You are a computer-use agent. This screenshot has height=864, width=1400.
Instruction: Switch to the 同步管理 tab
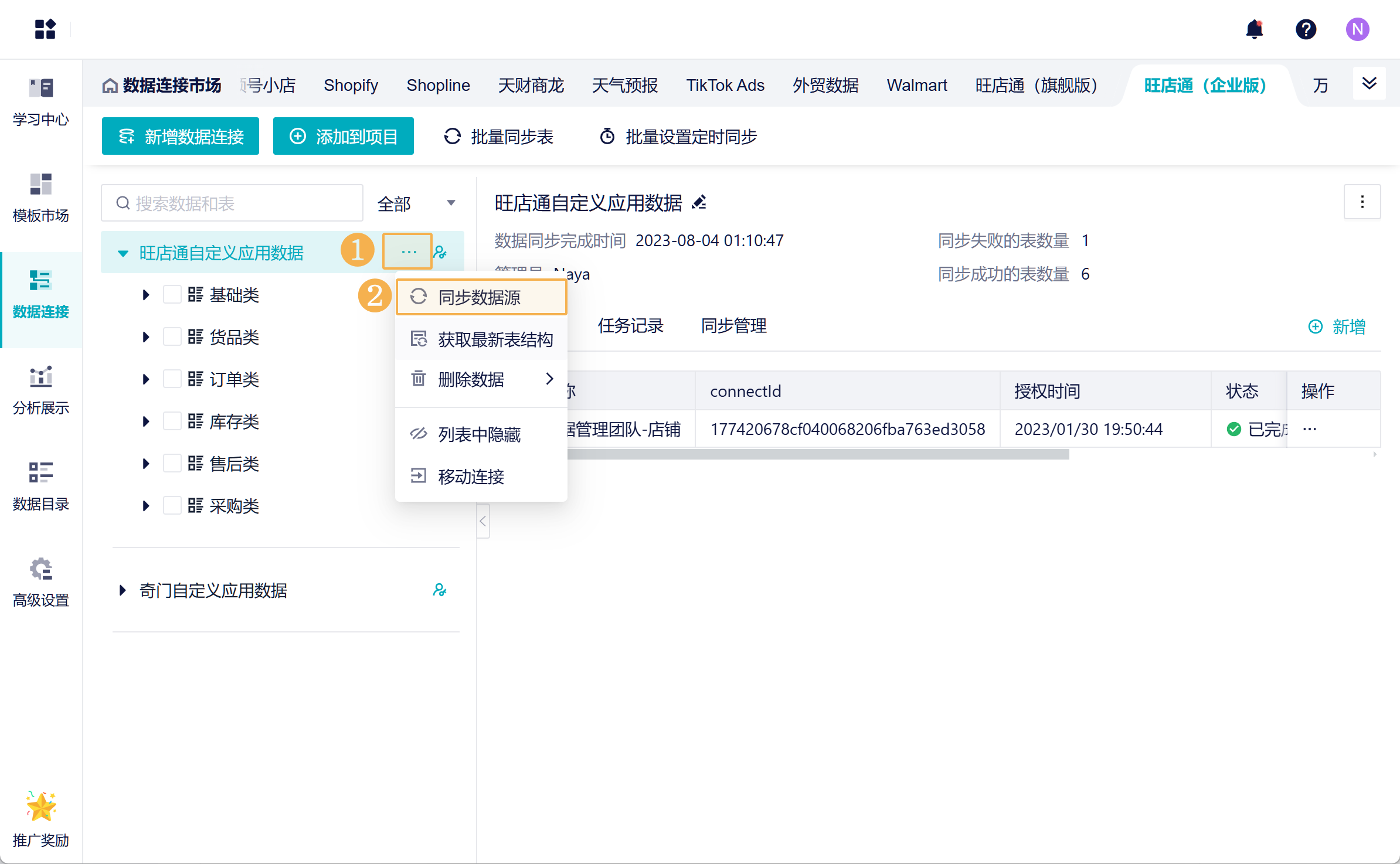[x=733, y=326]
